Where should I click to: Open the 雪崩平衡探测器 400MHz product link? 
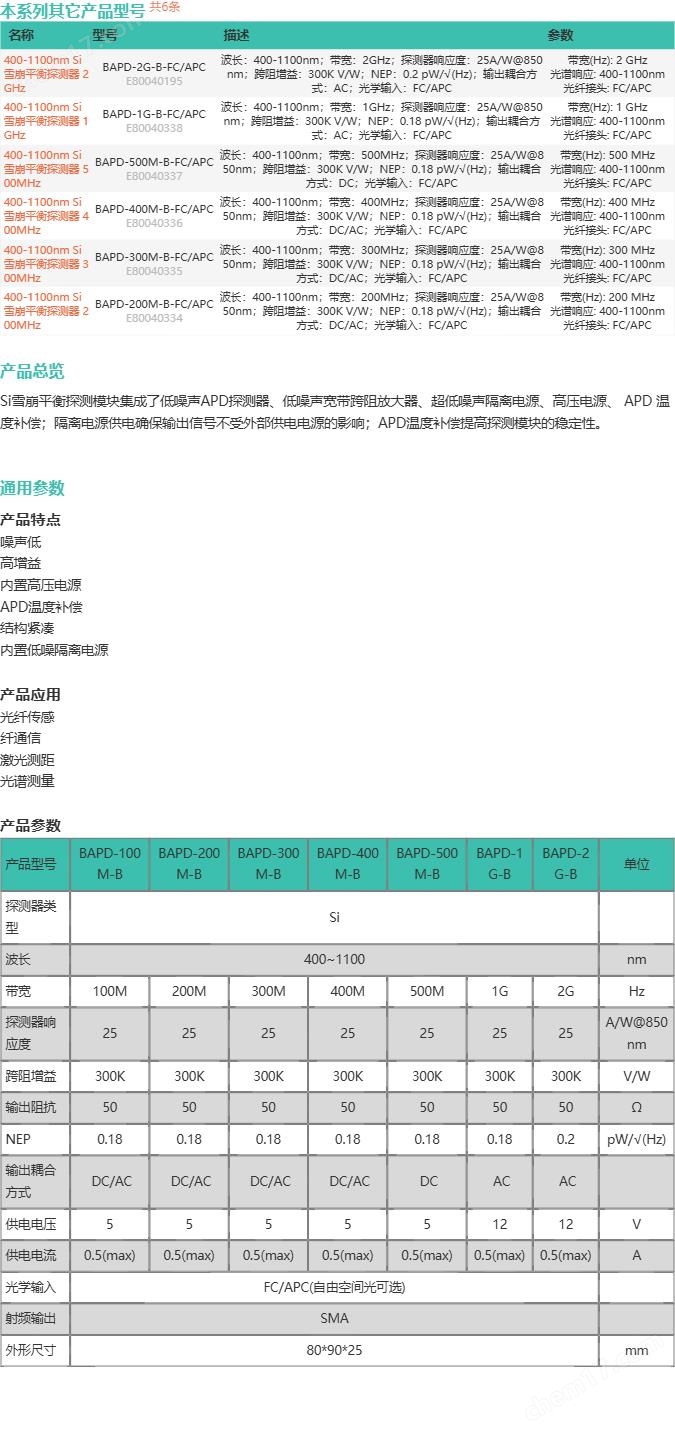pos(46,216)
